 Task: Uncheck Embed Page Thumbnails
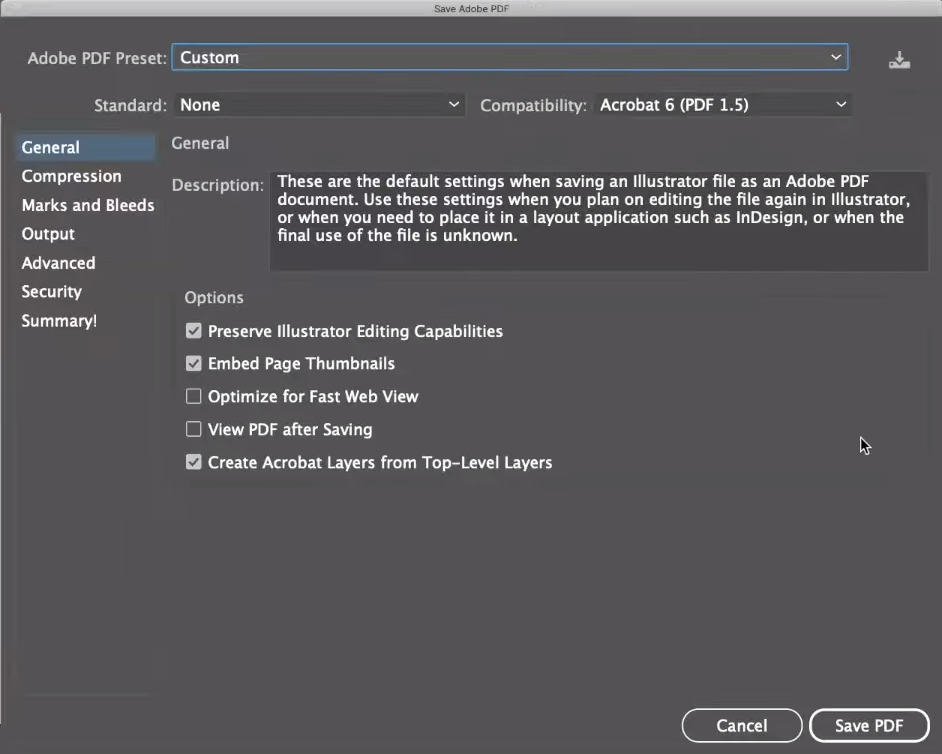(x=193, y=363)
